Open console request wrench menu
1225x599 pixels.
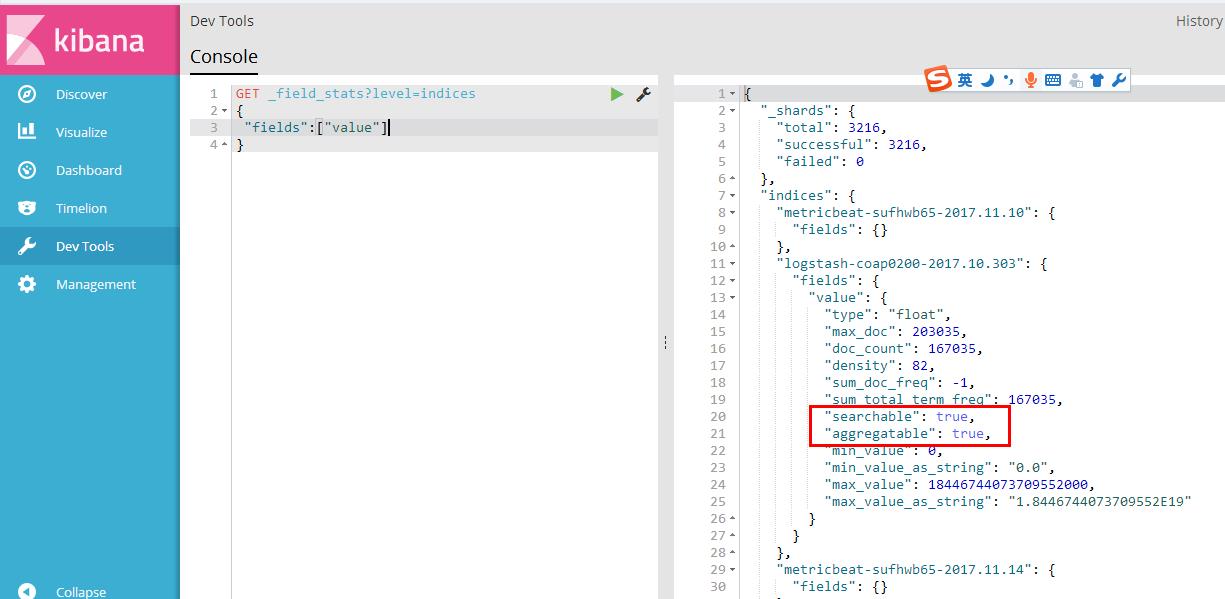(643, 94)
